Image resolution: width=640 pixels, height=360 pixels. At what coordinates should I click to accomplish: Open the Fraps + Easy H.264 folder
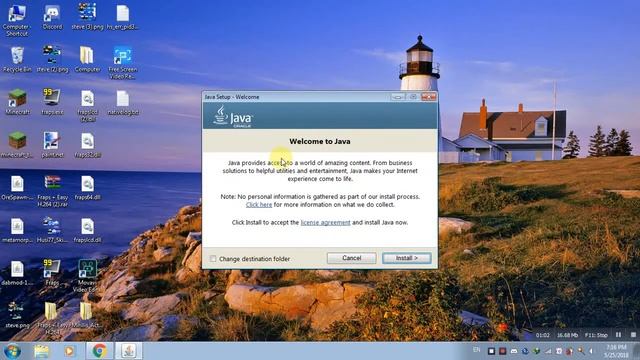tap(51, 318)
